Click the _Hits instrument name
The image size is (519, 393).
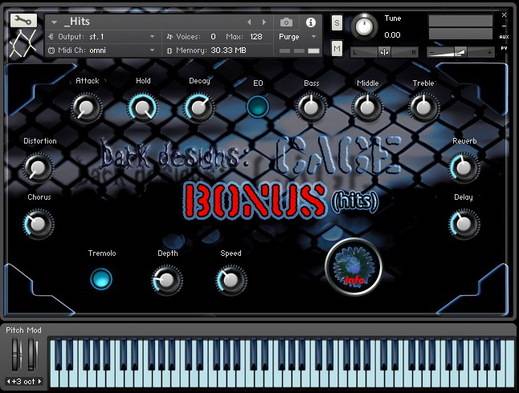pyautogui.click(x=77, y=22)
